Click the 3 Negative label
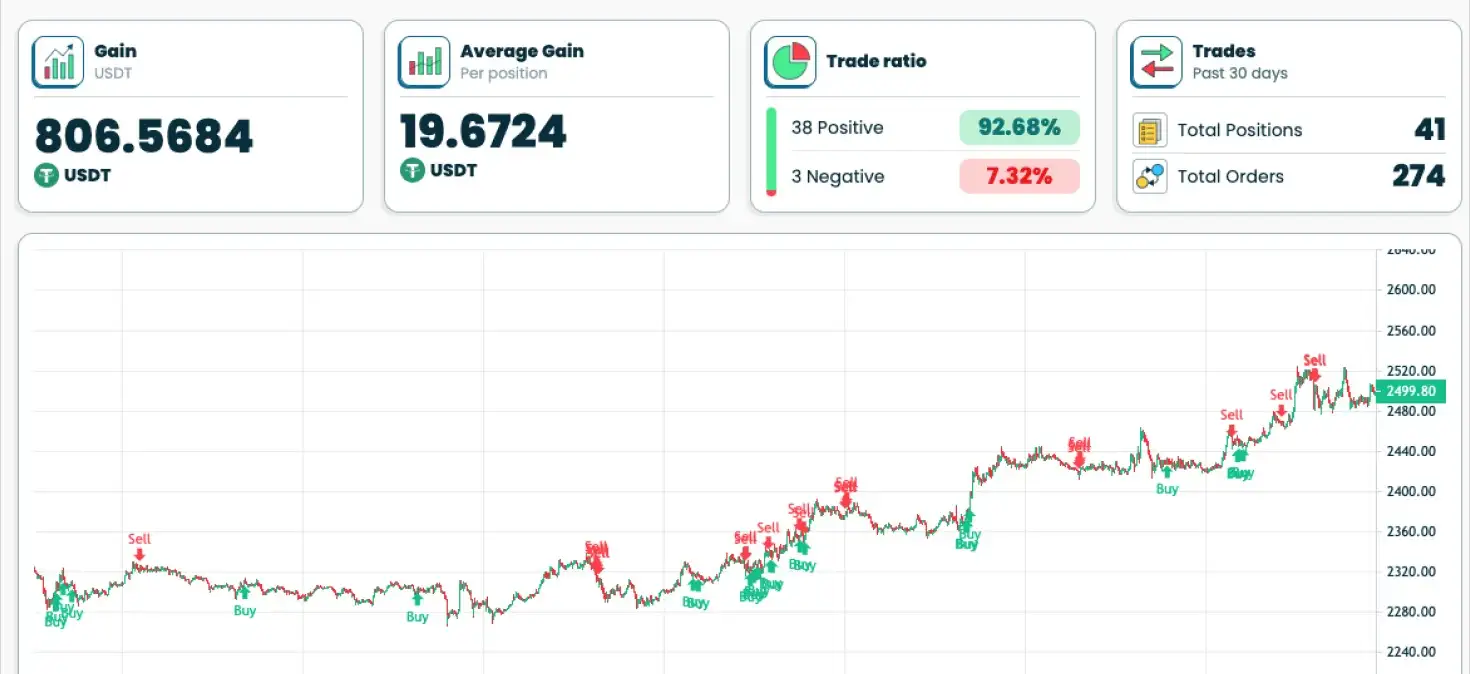The width and height of the screenshot is (1470, 674). click(837, 177)
